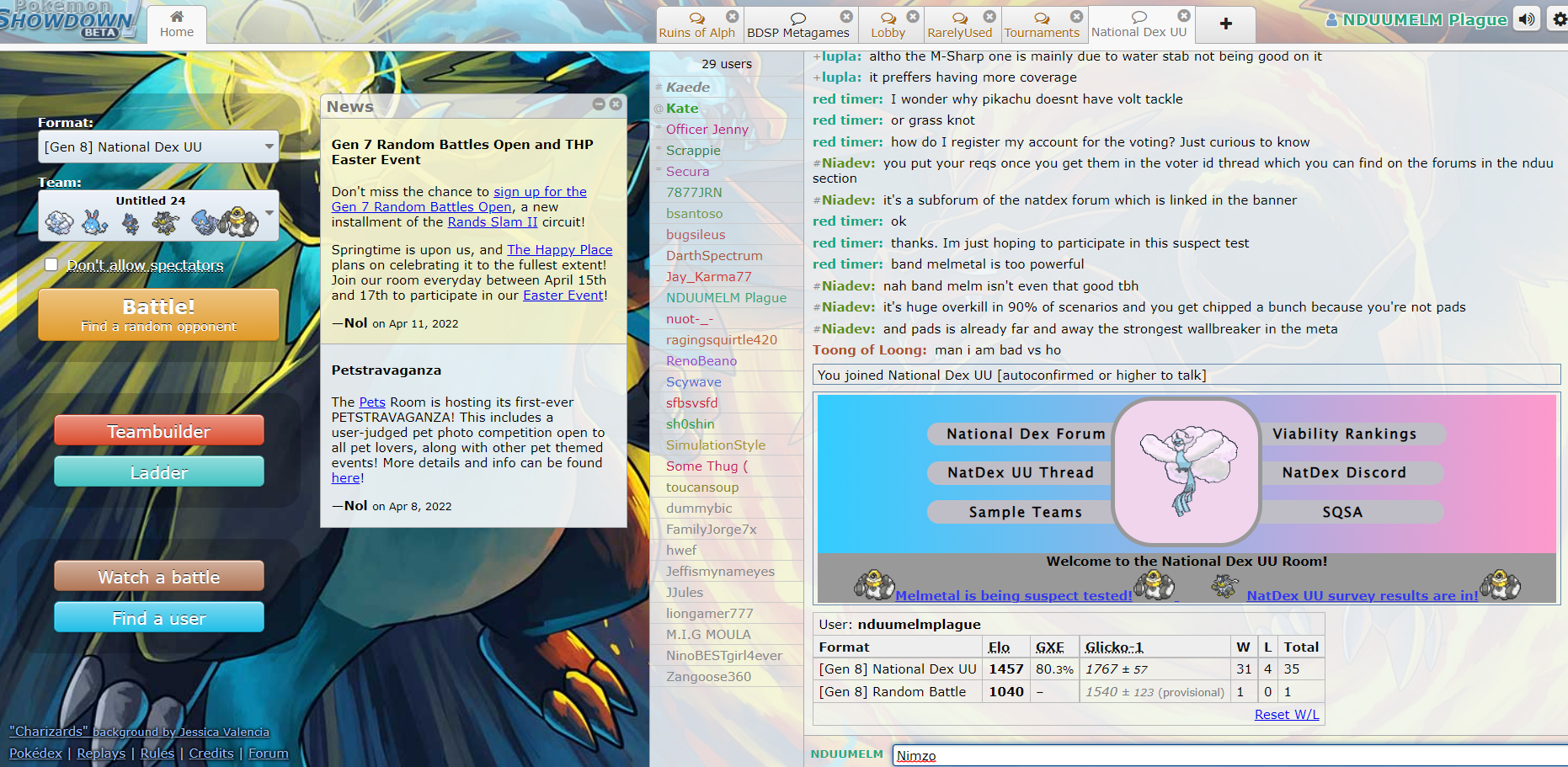Select user Secura in user list
Viewport: 1568px width, 767px height.
tap(727, 171)
